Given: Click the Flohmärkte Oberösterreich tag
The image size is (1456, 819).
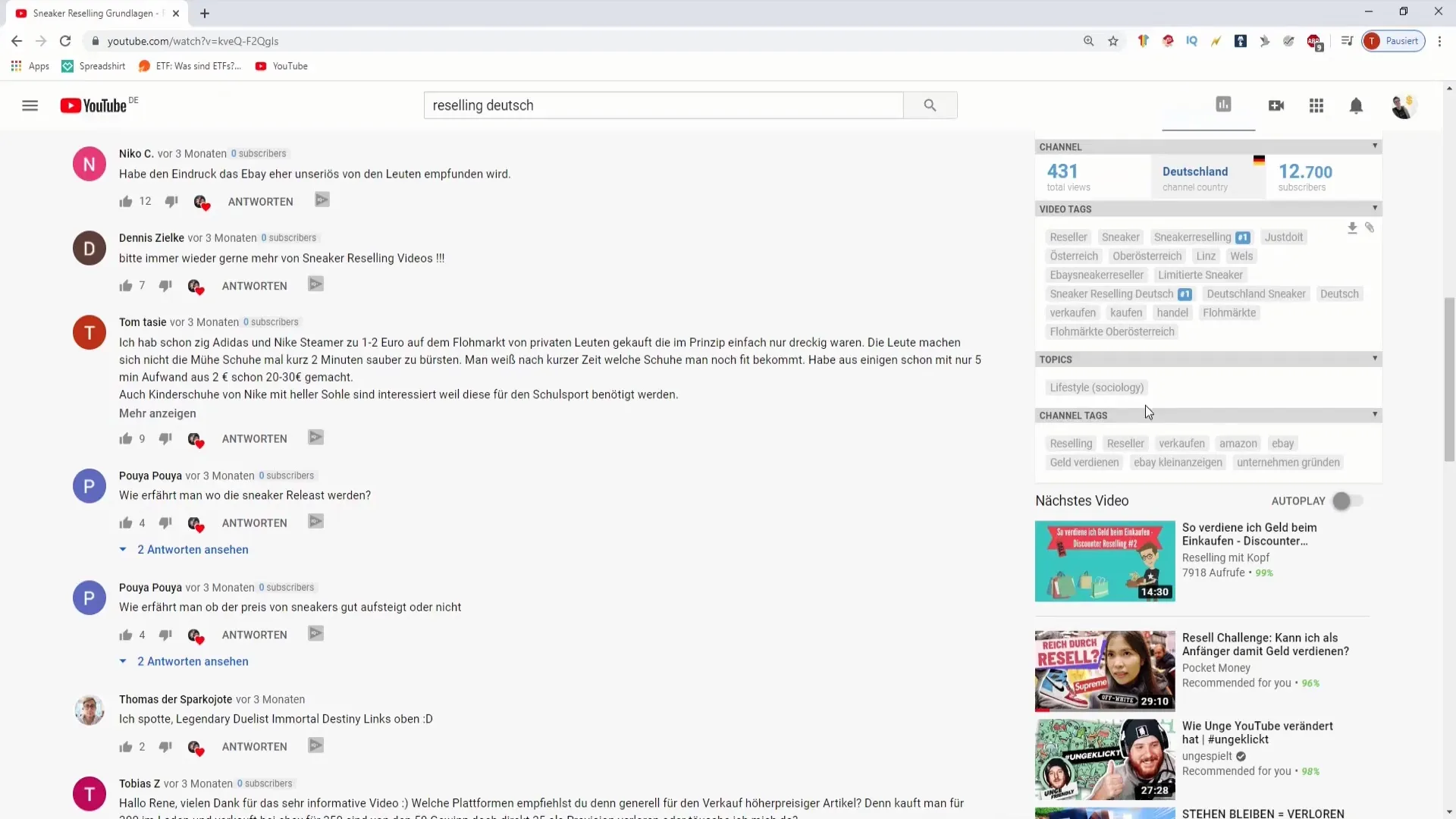Looking at the screenshot, I should point(1112,332).
